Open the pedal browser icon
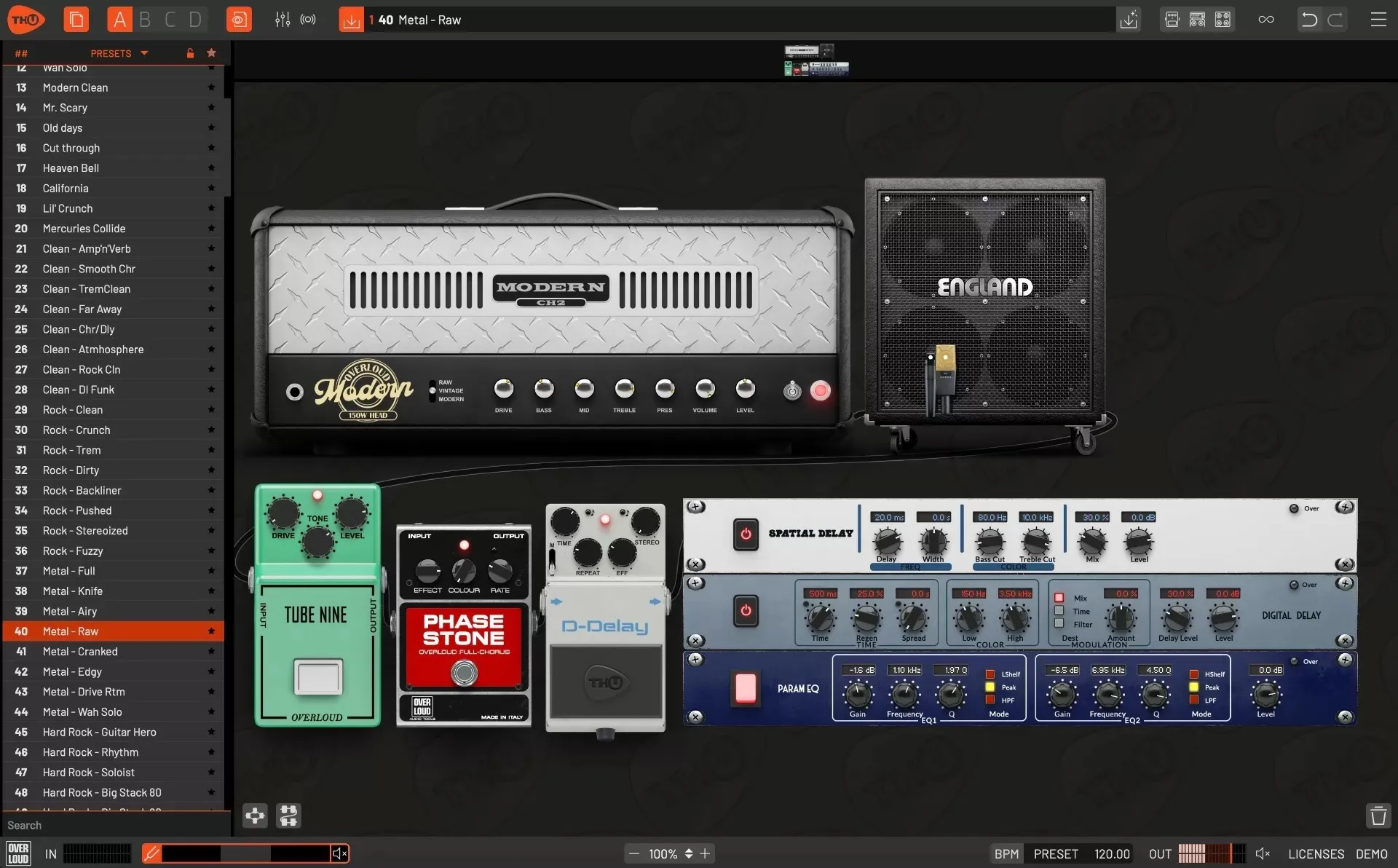The height and width of the screenshot is (868, 1398). 1172,20
